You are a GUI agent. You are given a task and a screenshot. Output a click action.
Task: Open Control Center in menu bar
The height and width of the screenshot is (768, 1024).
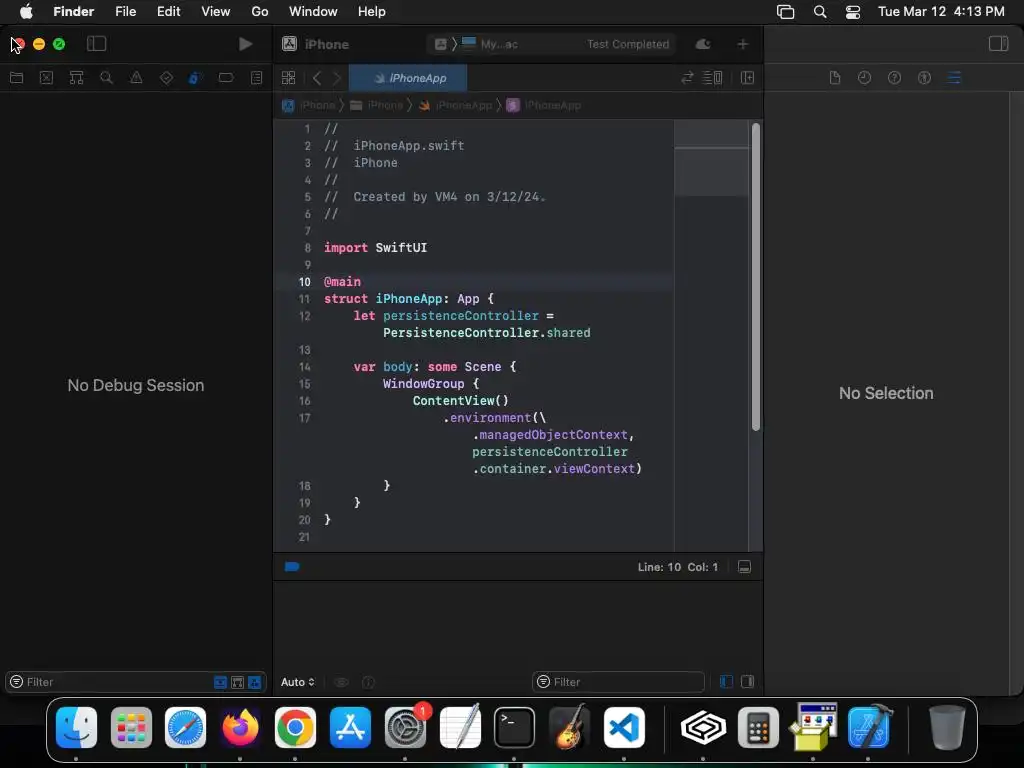(852, 11)
